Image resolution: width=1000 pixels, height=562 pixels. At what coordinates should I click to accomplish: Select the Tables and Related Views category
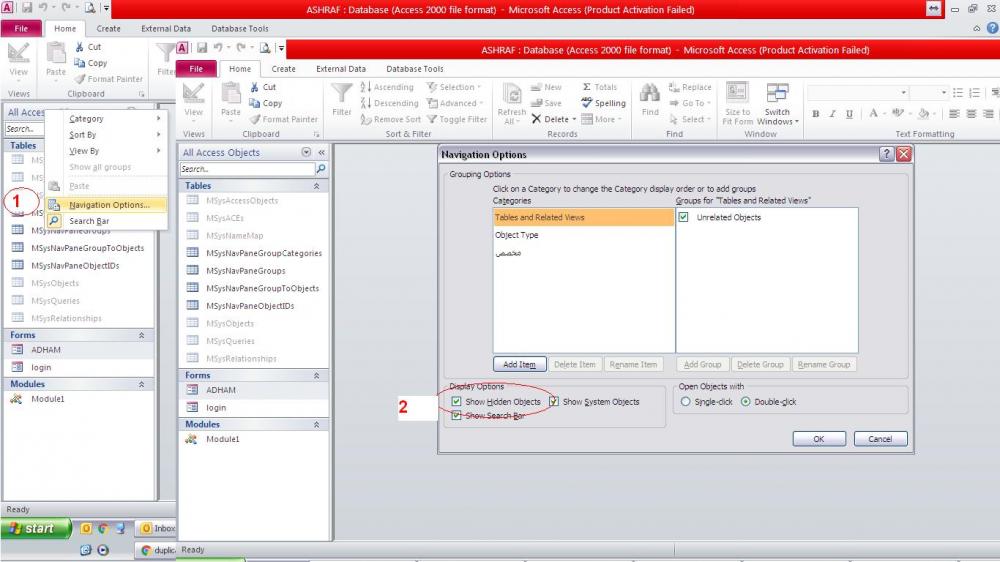583,217
